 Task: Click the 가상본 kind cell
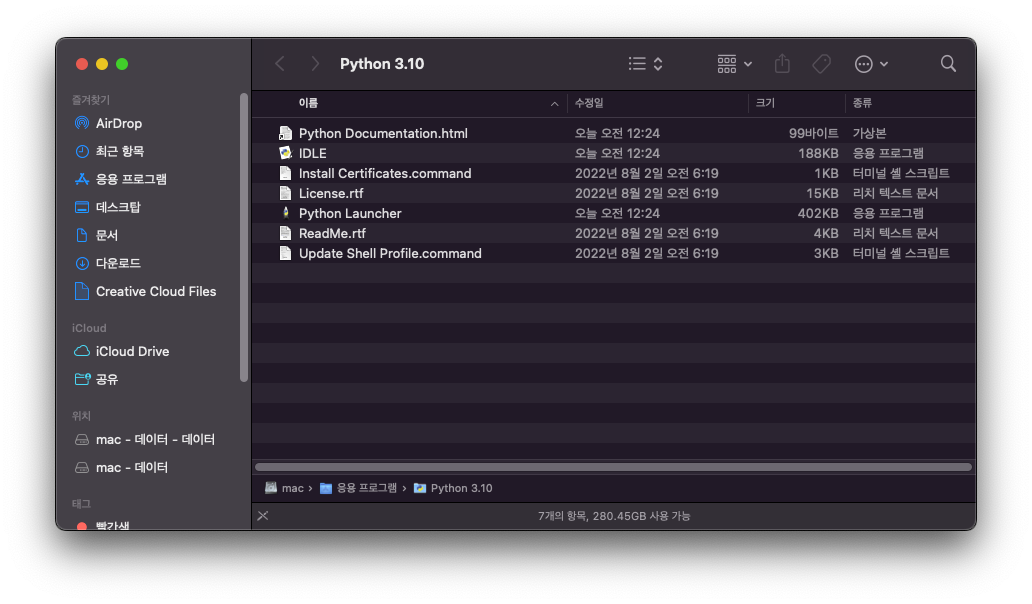(869, 133)
